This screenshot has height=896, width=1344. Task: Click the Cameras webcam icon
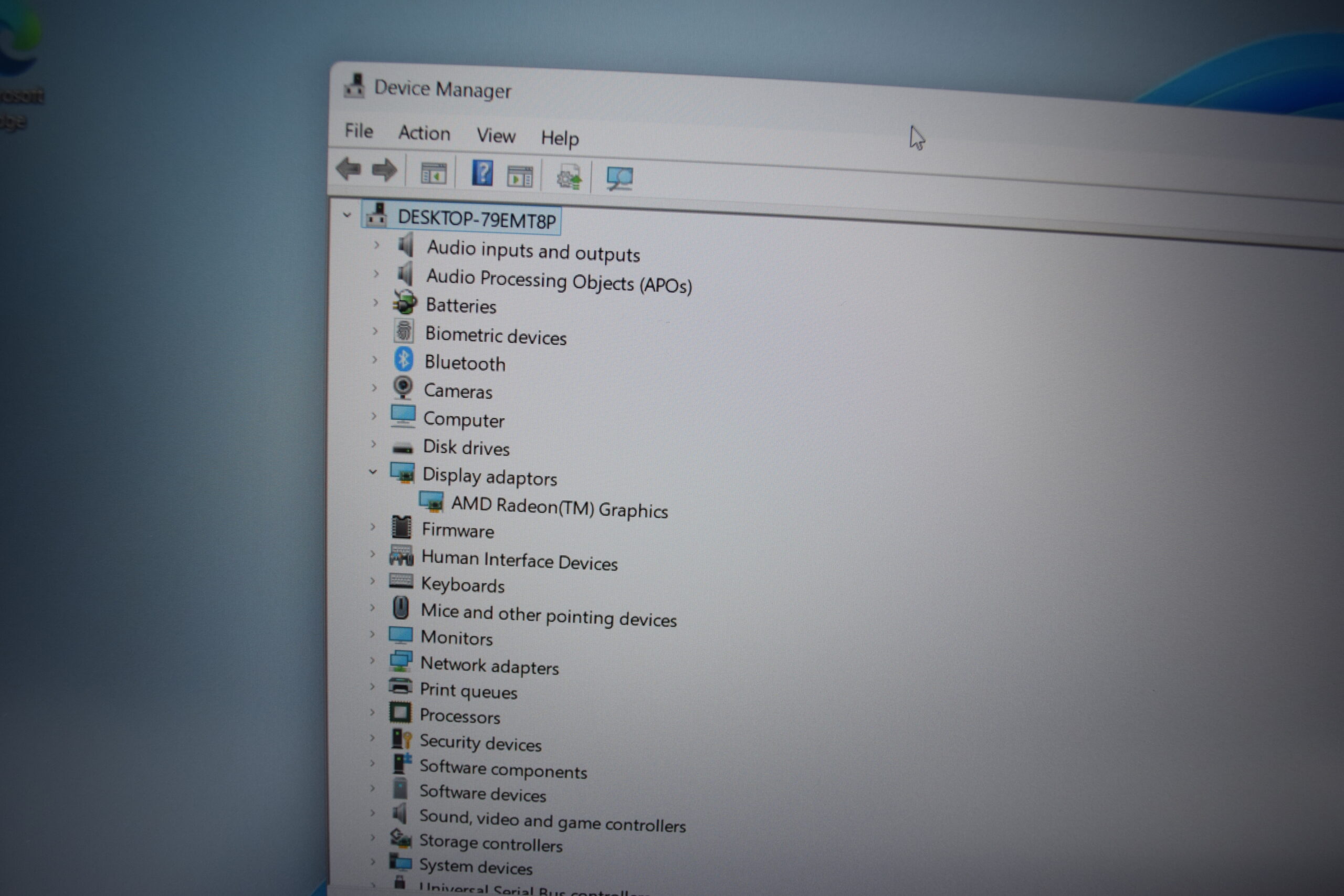click(403, 387)
